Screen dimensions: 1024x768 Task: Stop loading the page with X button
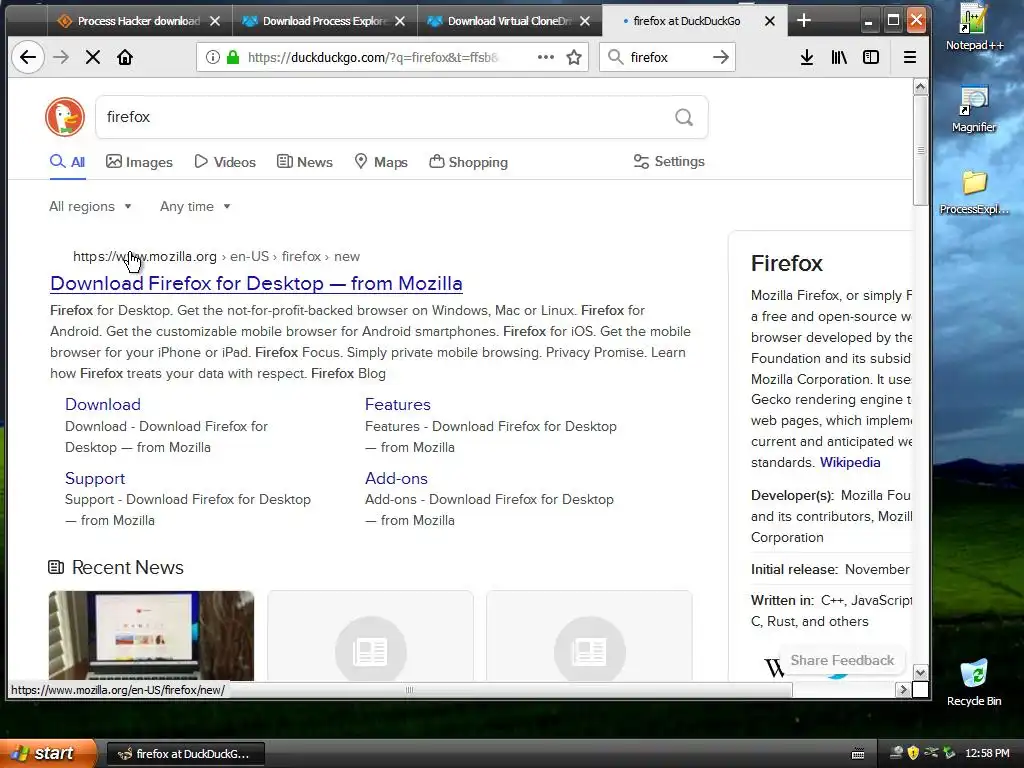pos(93,57)
